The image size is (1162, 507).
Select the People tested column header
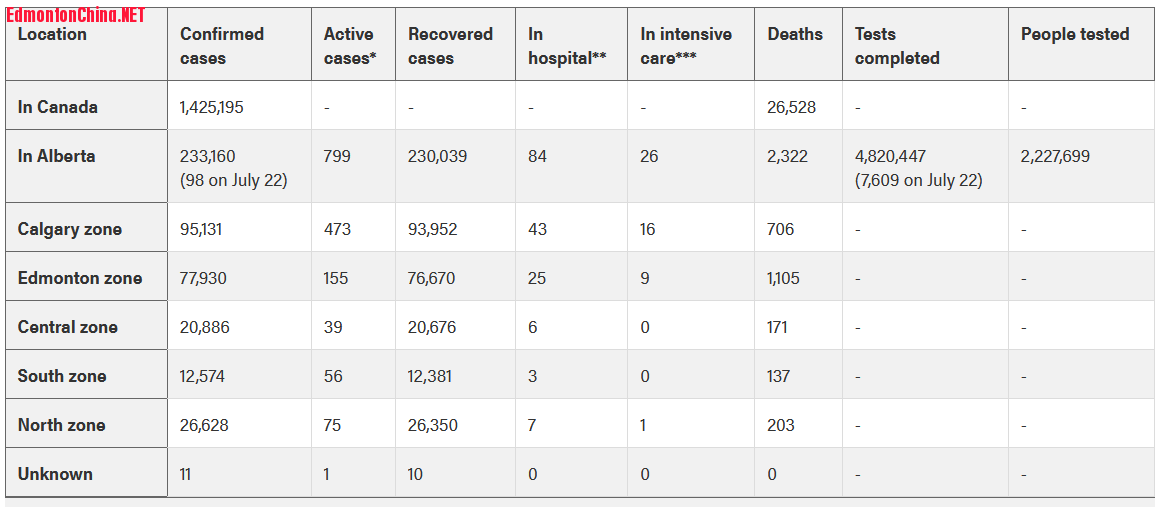point(1075,34)
